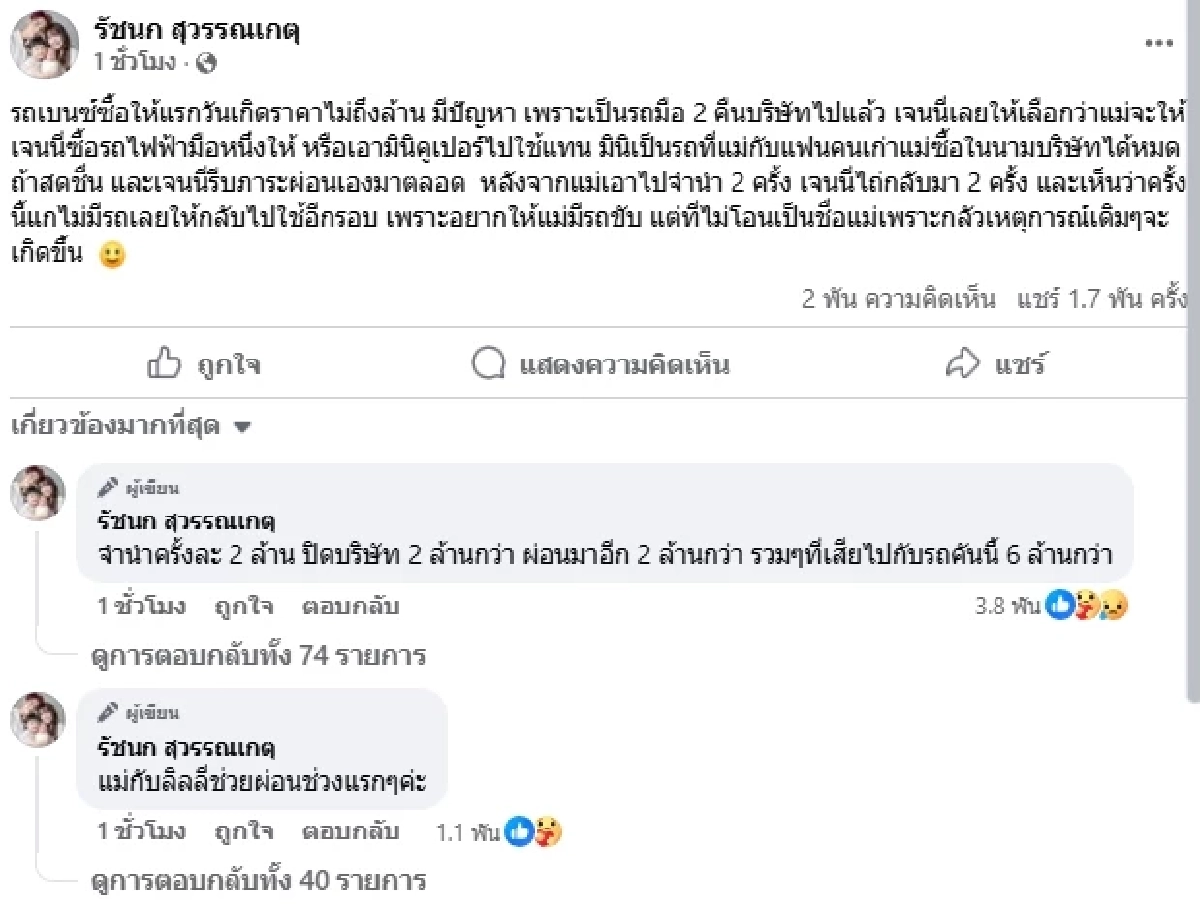Screen dimensions: 1200x907
Task: Open the three-dot post options menu
Action: [1158, 44]
